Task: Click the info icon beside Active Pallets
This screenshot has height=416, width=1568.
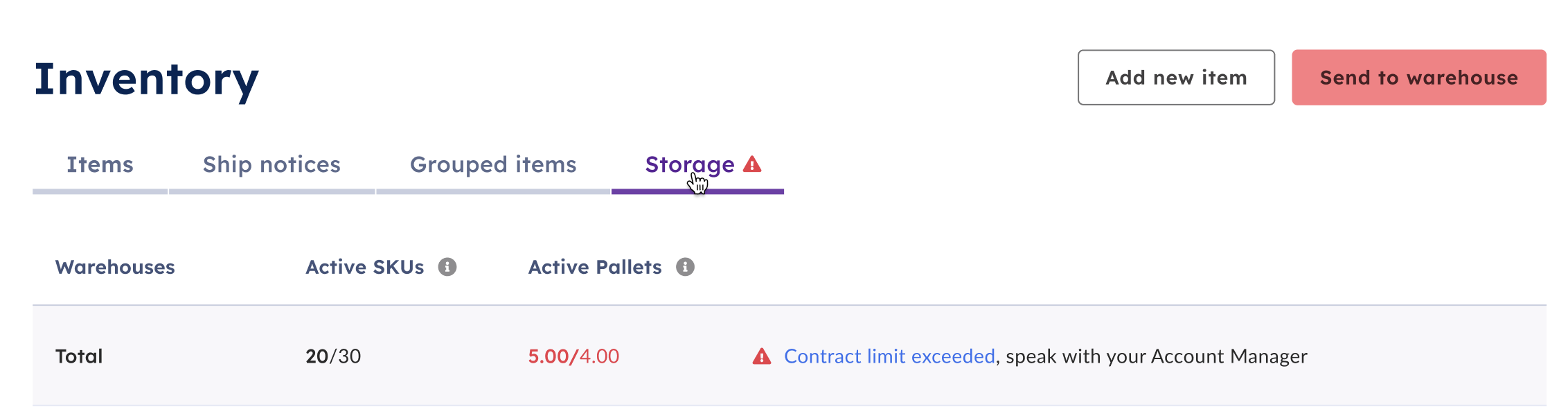Action: 685,267
